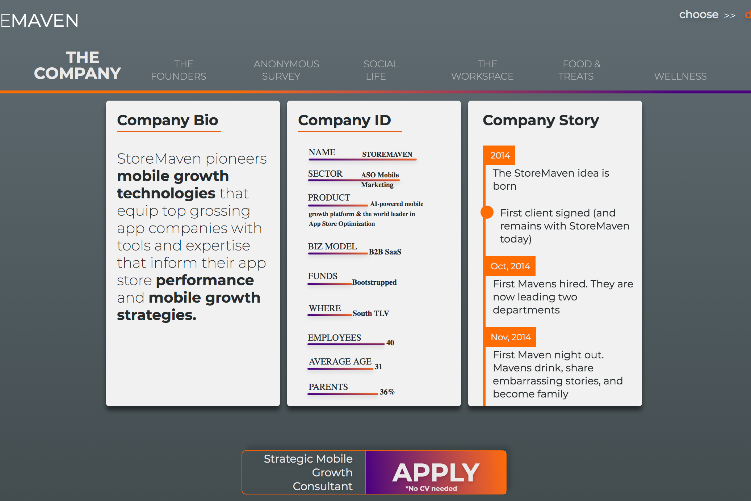
Task: Select the Oct, 2014 timeline label
Action: 510,266
